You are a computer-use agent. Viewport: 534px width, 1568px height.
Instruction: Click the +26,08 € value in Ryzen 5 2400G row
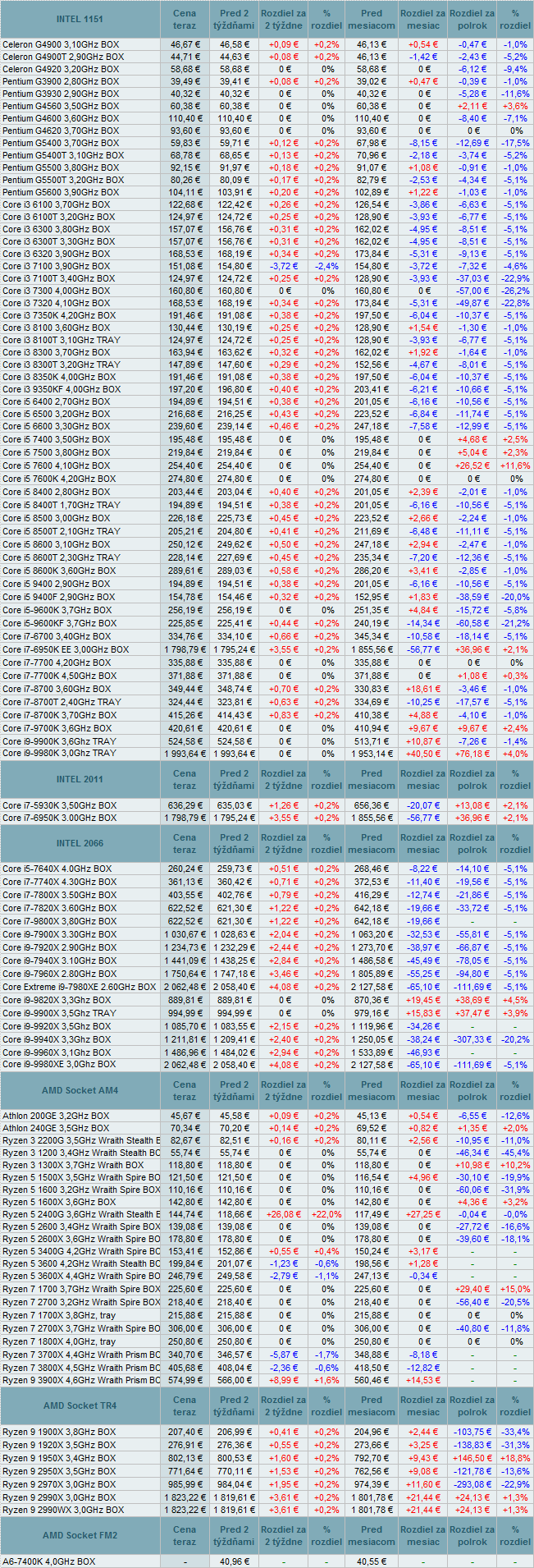click(283, 1214)
